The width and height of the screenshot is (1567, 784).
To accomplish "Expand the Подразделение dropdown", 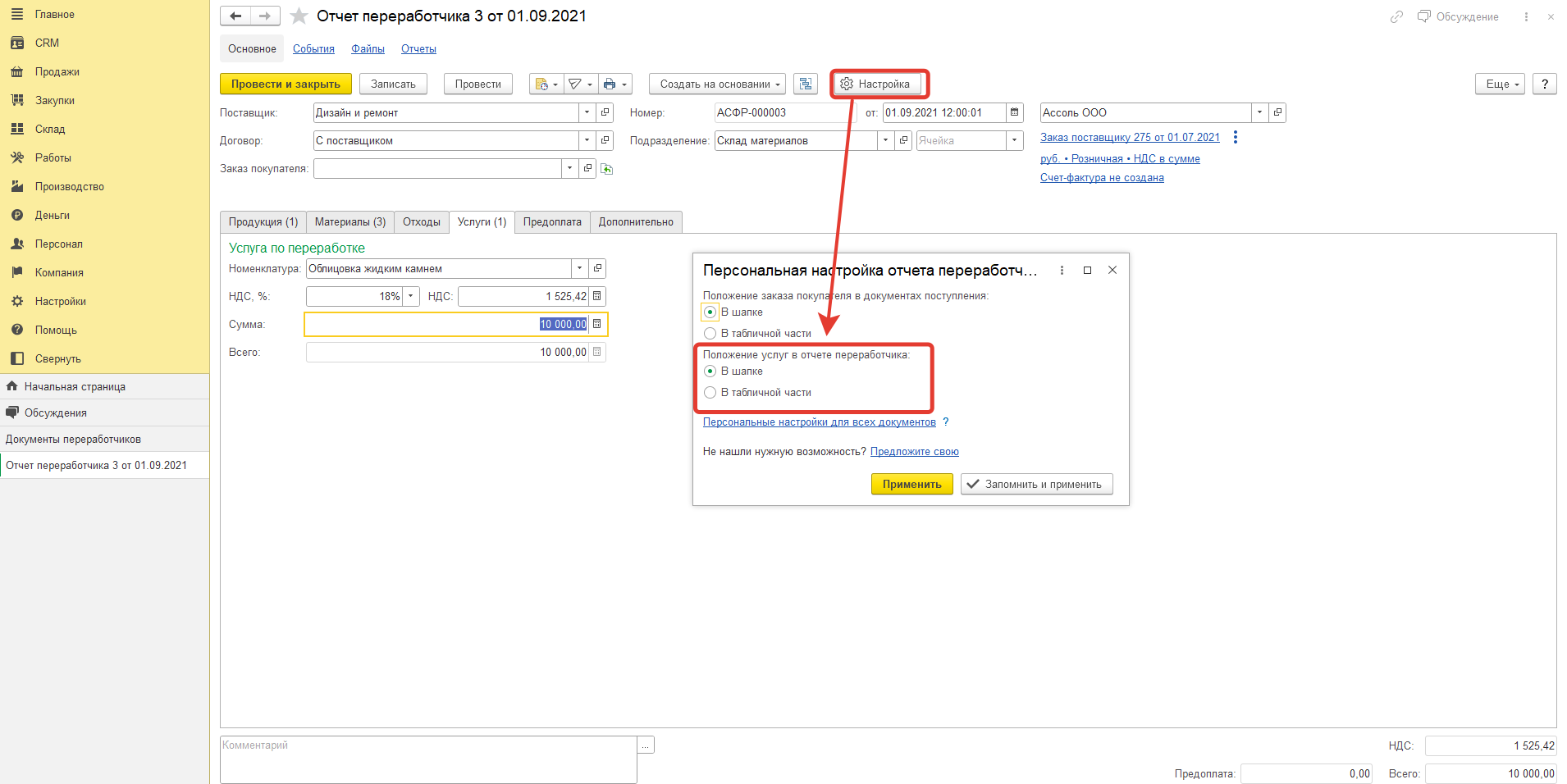I will click(885, 140).
